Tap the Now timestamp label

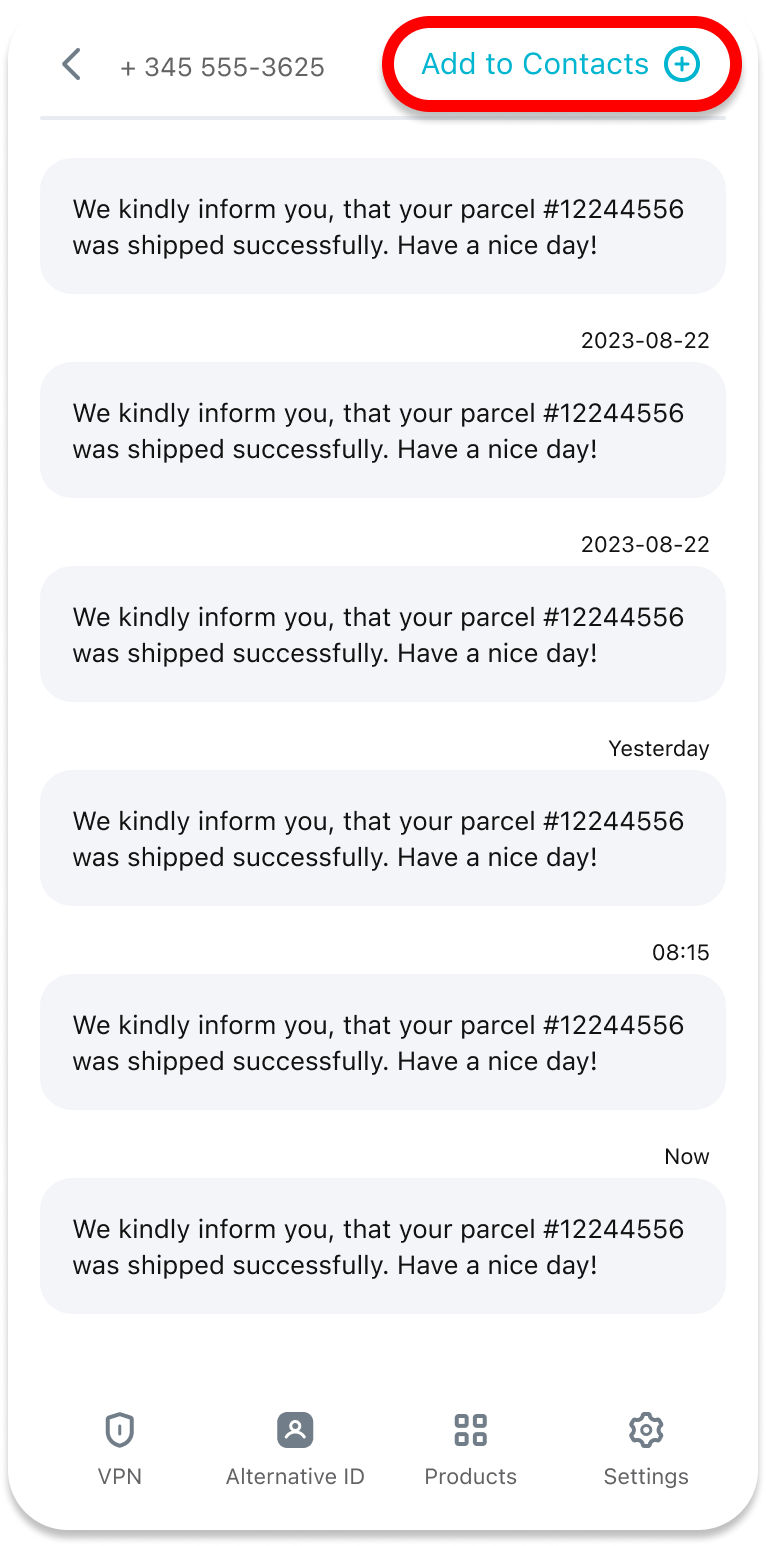coord(686,1157)
